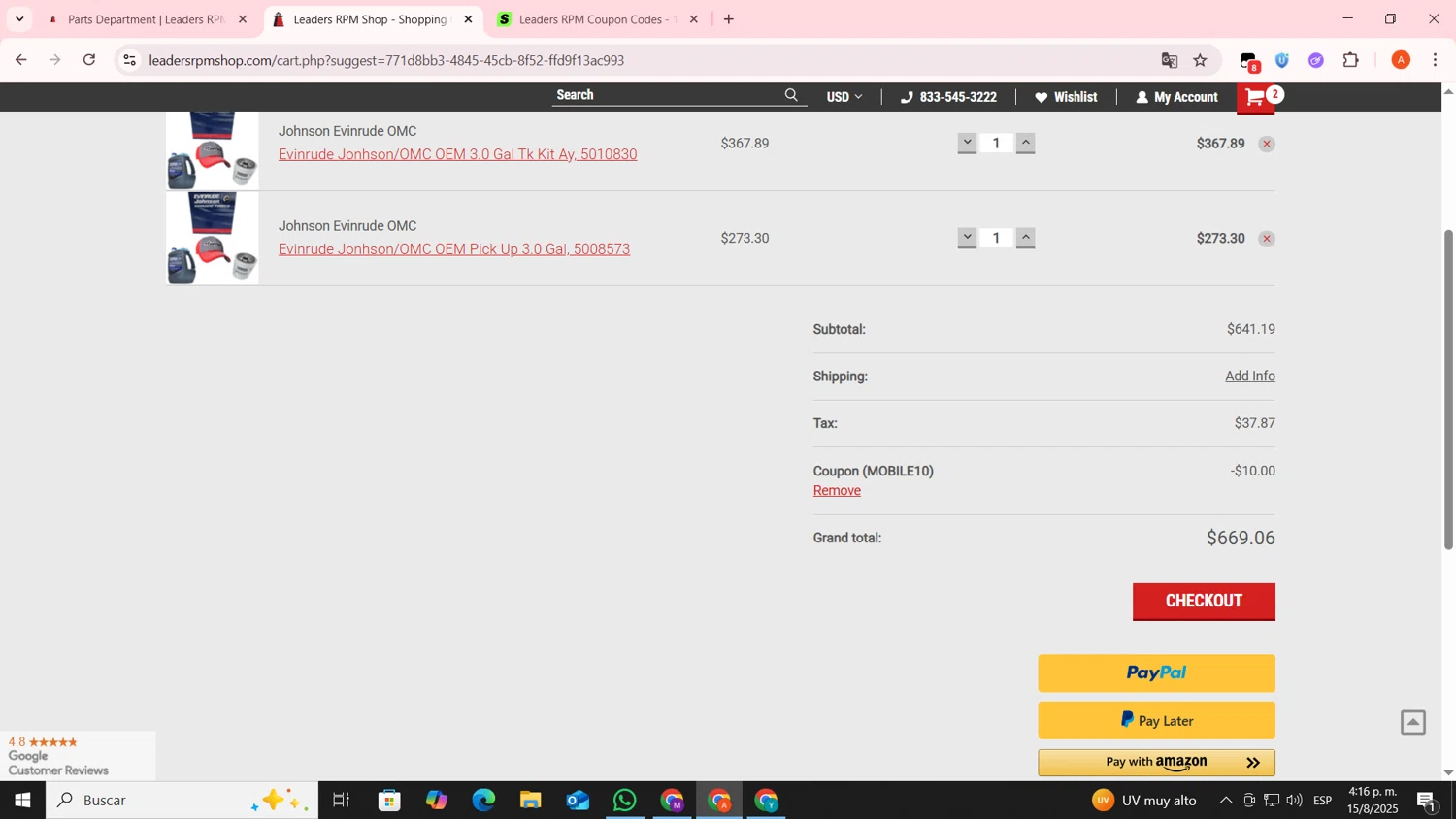The height and width of the screenshot is (819, 1456).
Task: Open the Windows Start menu
Action: 22,801
